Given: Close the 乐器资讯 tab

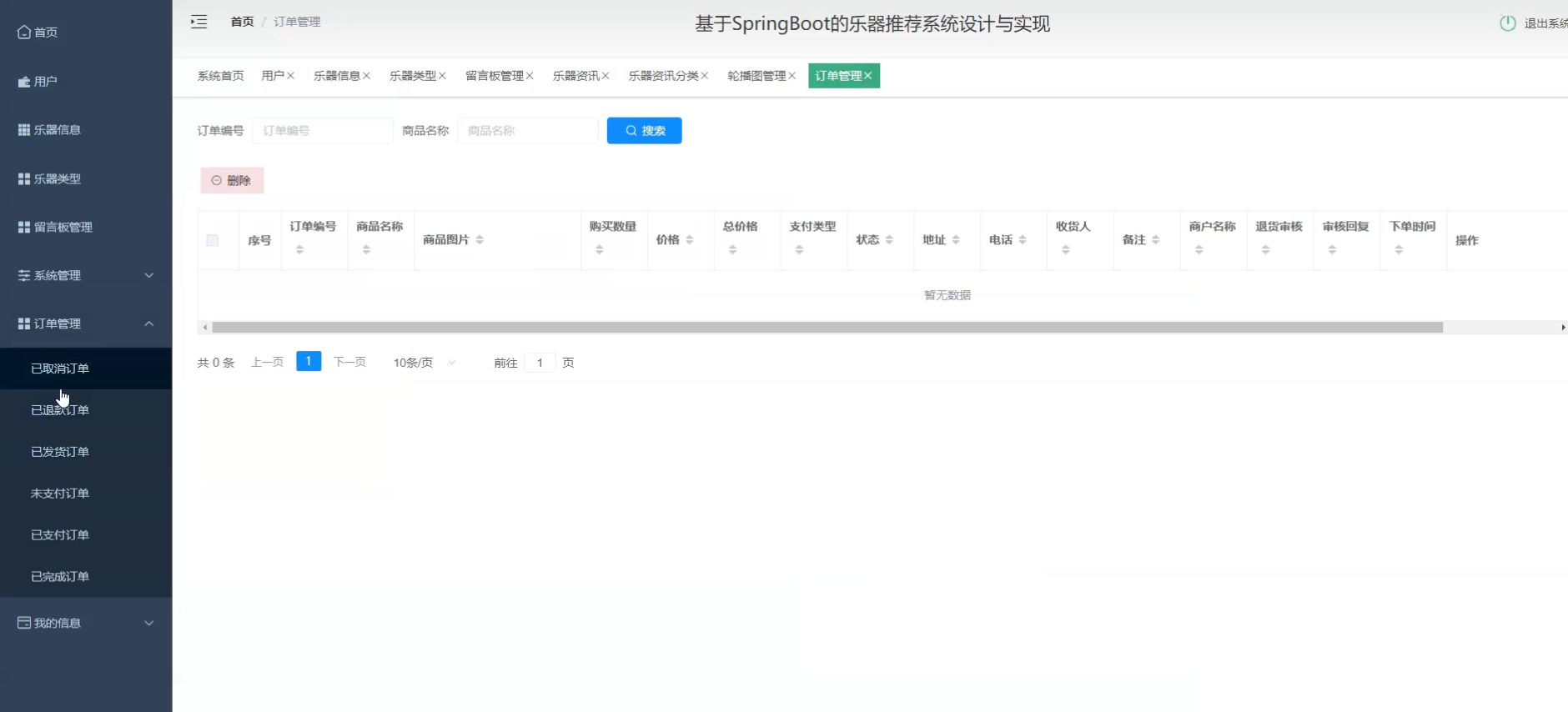Looking at the screenshot, I should pos(606,76).
